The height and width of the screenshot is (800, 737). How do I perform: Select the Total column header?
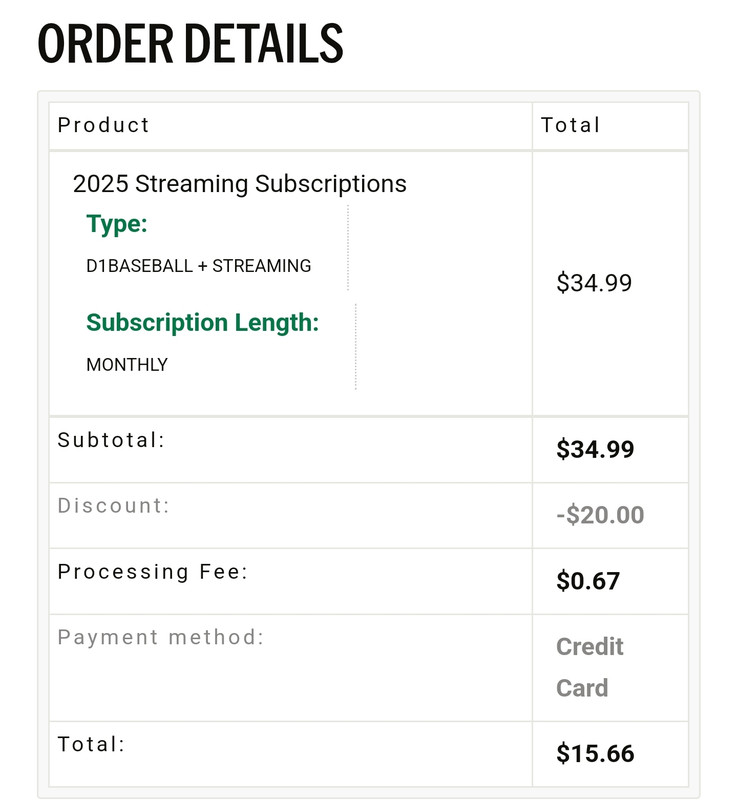571,125
